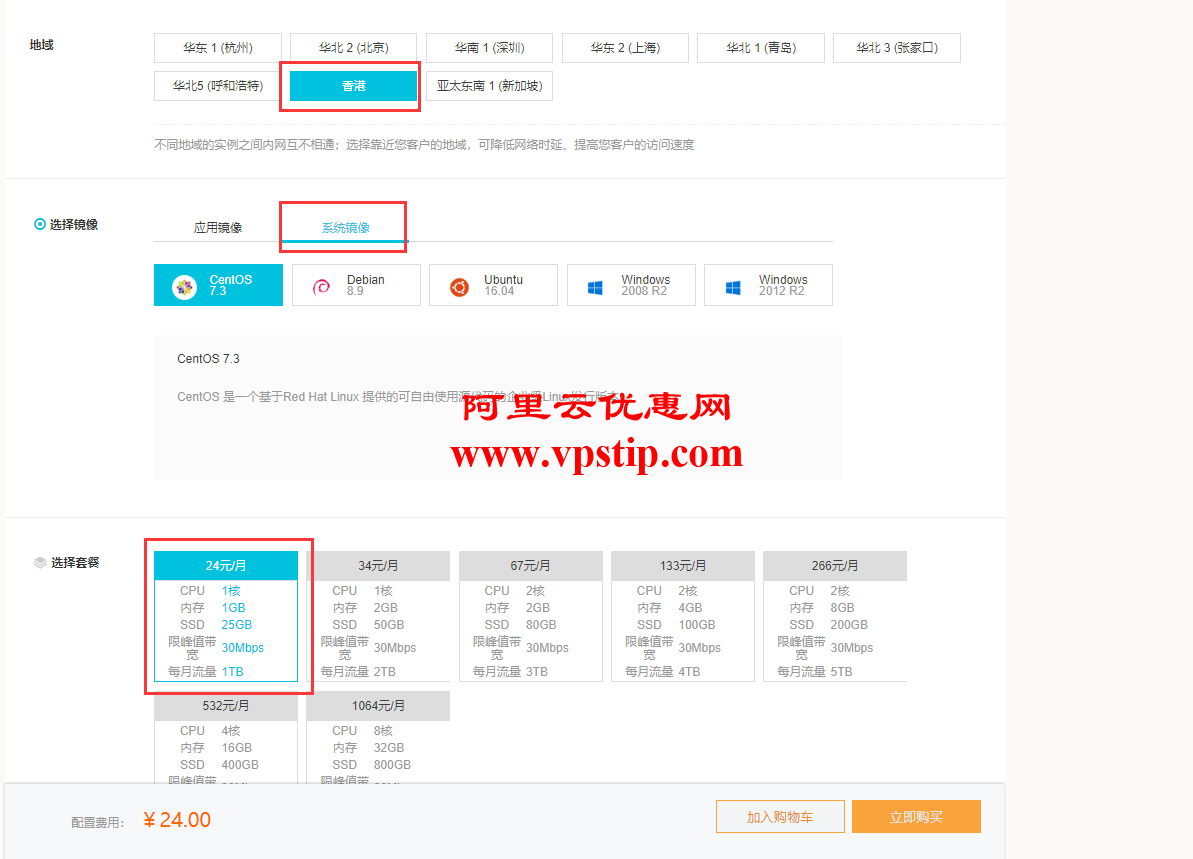Select the 香港 region button
The width and height of the screenshot is (1193, 859).
point(353,86)
